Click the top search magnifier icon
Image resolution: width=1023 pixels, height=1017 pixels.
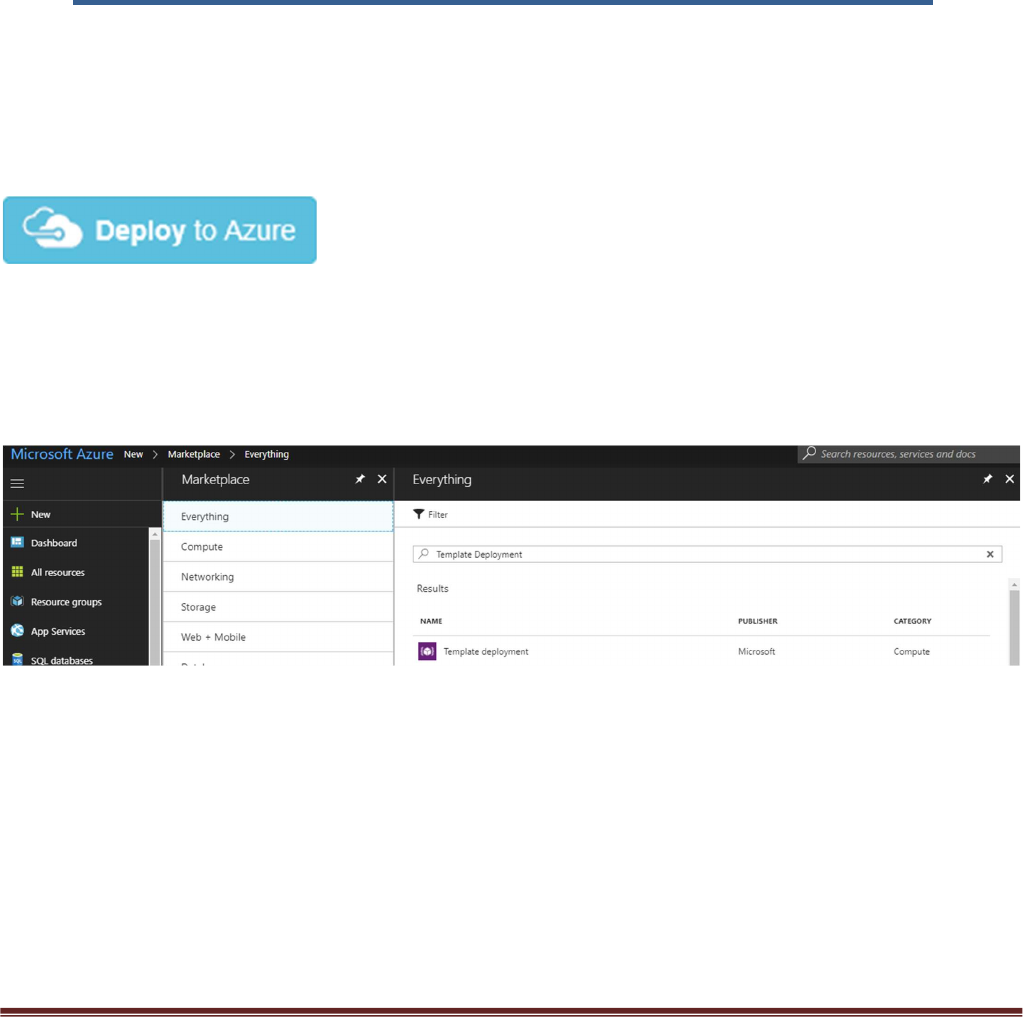809,453
